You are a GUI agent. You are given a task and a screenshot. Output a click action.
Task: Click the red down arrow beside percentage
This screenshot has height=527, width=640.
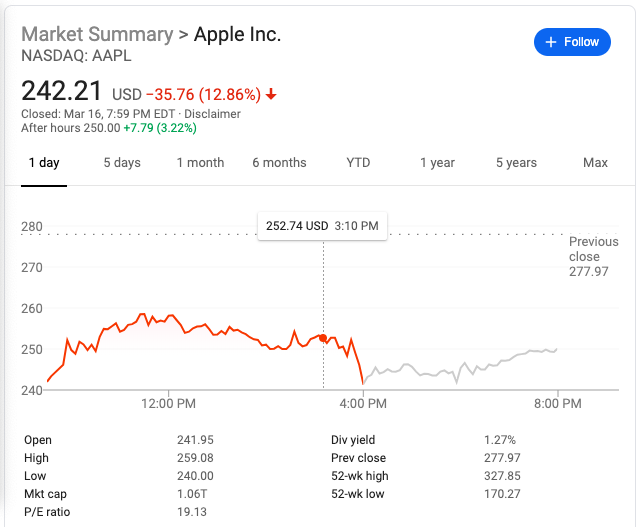tap(271, 95)
